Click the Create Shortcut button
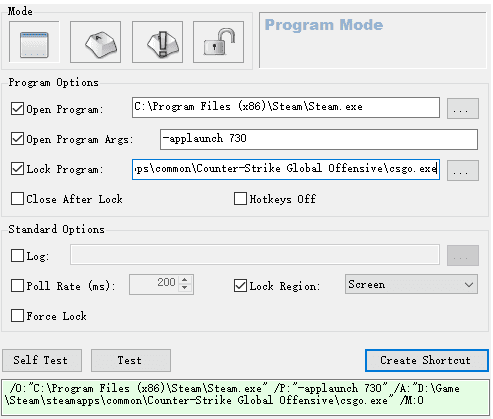Image resolution: width=493 pixels, height=419 pixels. pyautogui.click(x=427, y=360)
